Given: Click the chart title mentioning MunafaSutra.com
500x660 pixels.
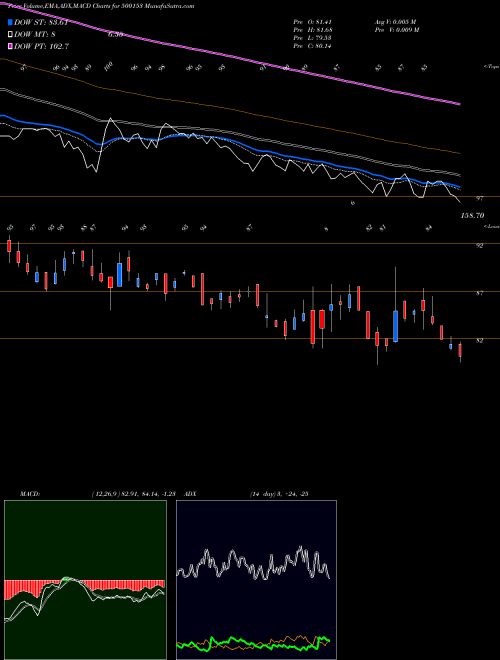Looking at the screenshot, I should [x=101, y=6].
